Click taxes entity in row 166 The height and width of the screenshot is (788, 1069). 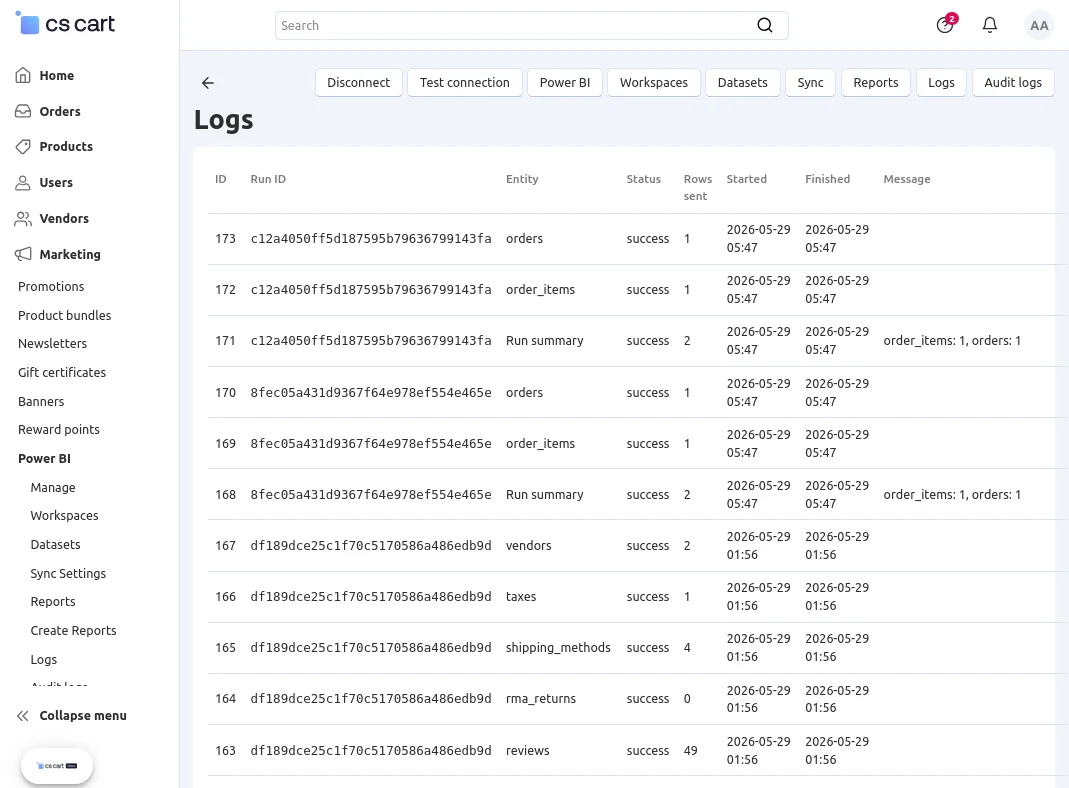click(521, 596)
